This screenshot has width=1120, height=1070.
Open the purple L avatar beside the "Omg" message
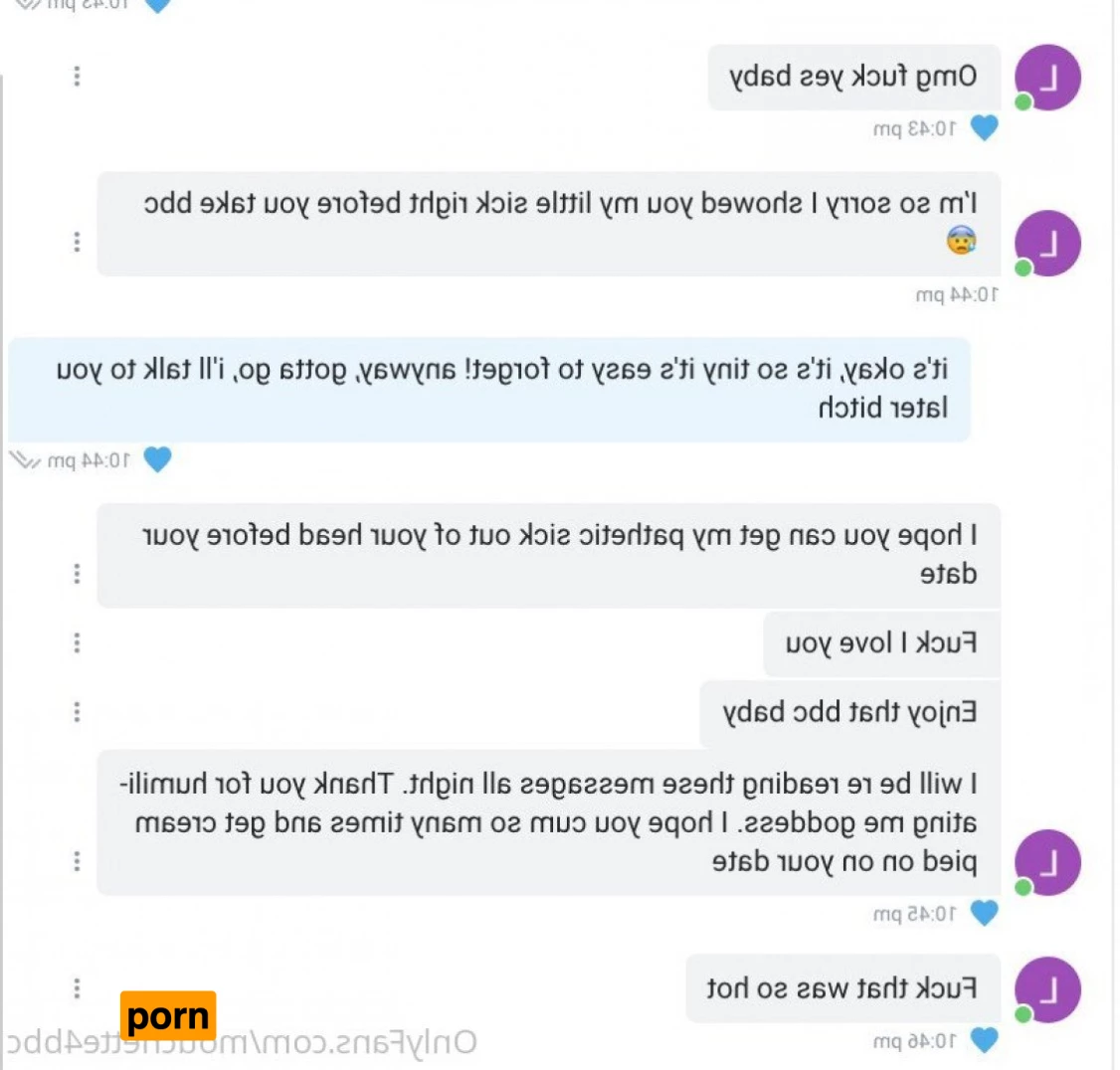coord(1047,78)
